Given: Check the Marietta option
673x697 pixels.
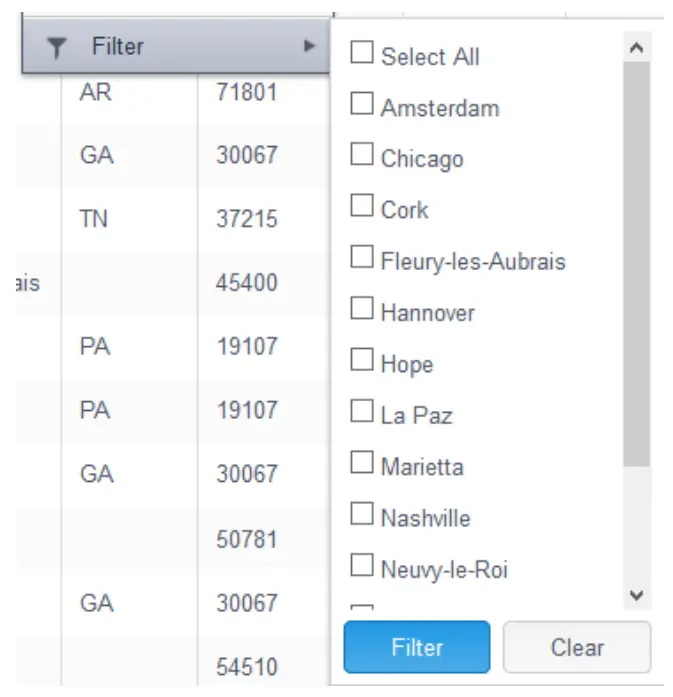Looking at the screenshot, I should 361,463.
